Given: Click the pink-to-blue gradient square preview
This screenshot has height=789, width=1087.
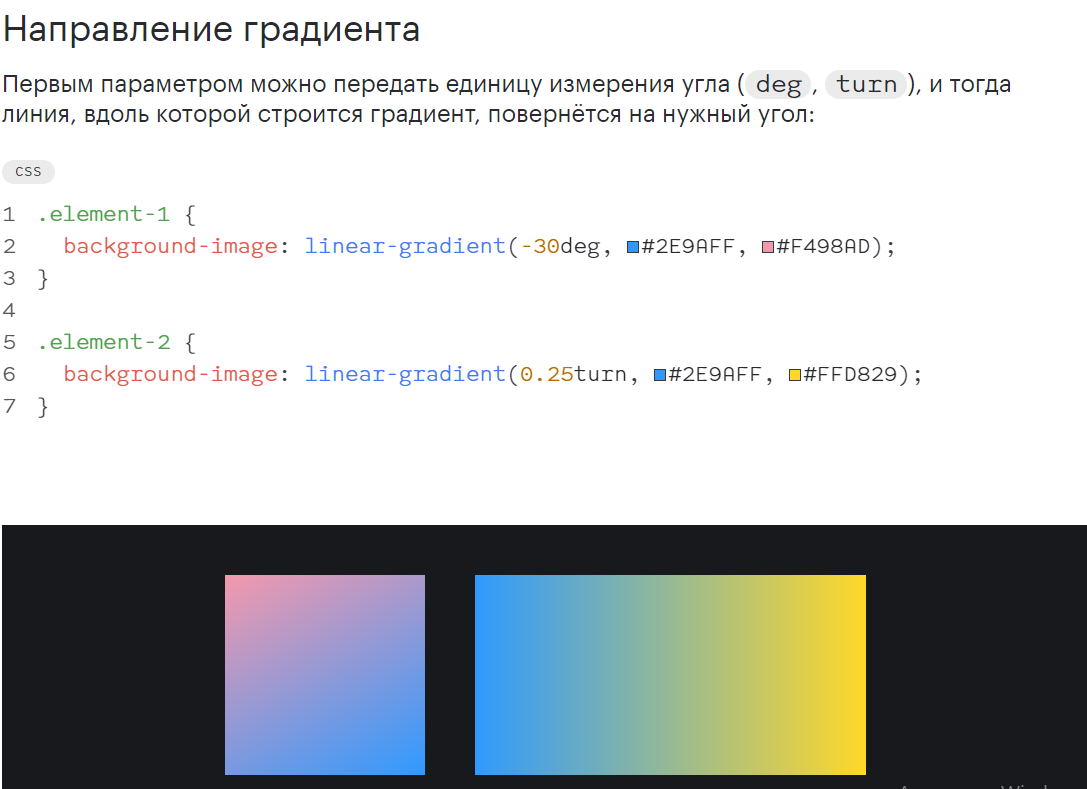Looking at the screenshot, I should [324, 675].
